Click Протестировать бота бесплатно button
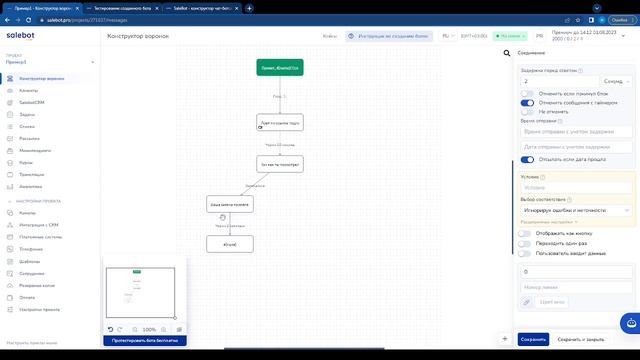 pyautogui.click(x=145, y=340)
